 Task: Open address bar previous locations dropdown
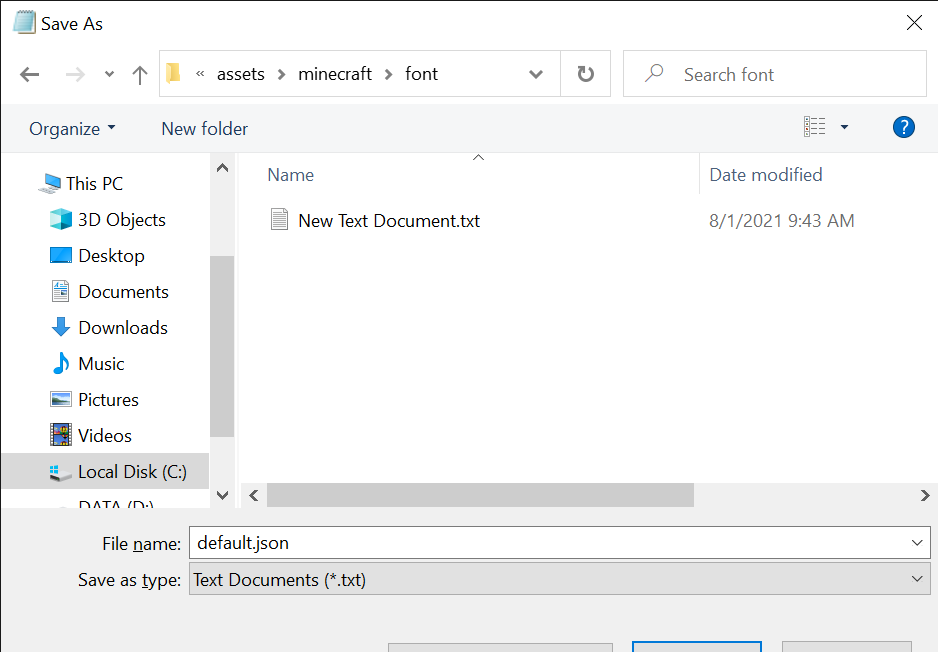[x=536, y=74]
